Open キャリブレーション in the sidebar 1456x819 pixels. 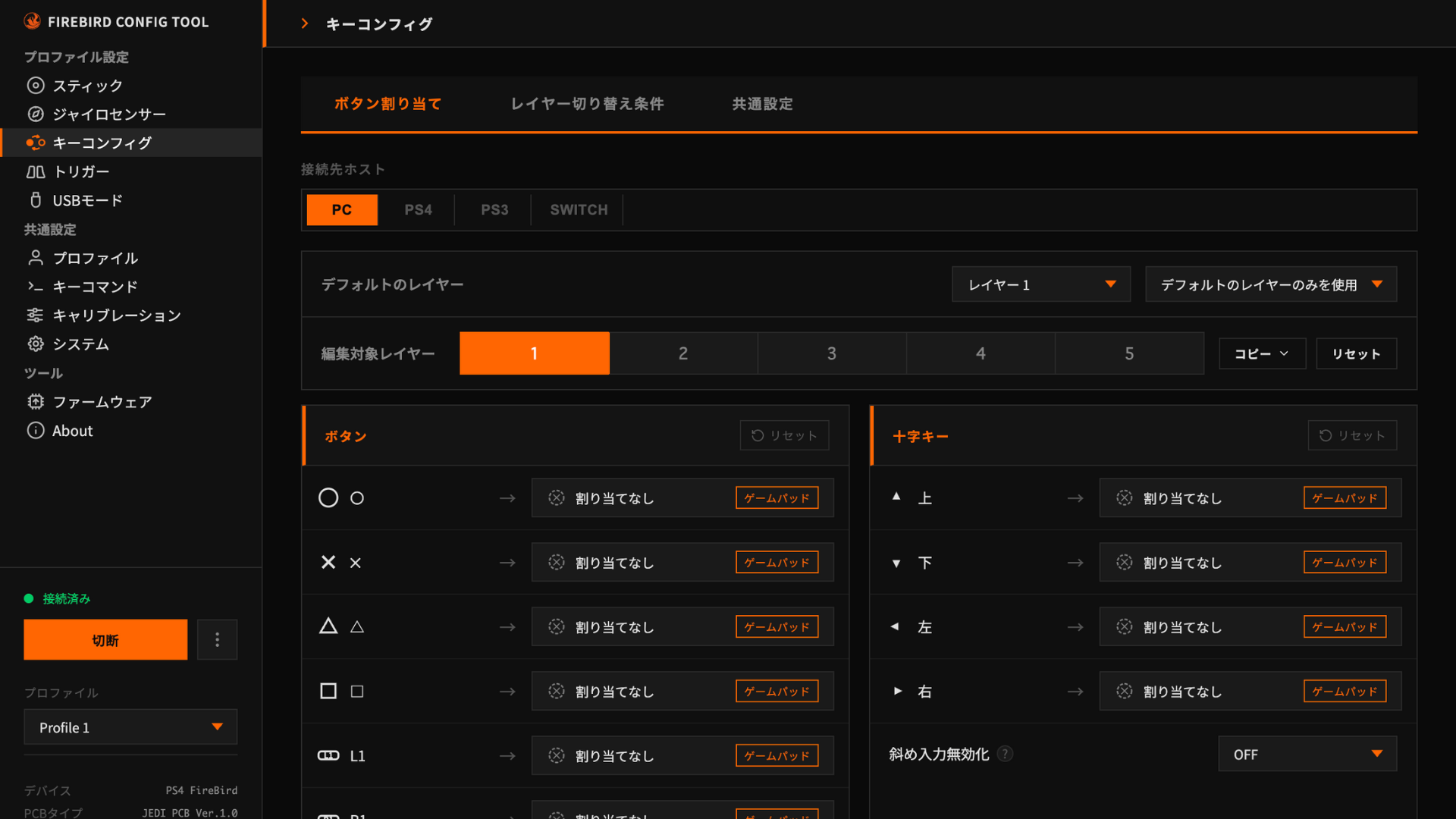(x=131, y=315)
